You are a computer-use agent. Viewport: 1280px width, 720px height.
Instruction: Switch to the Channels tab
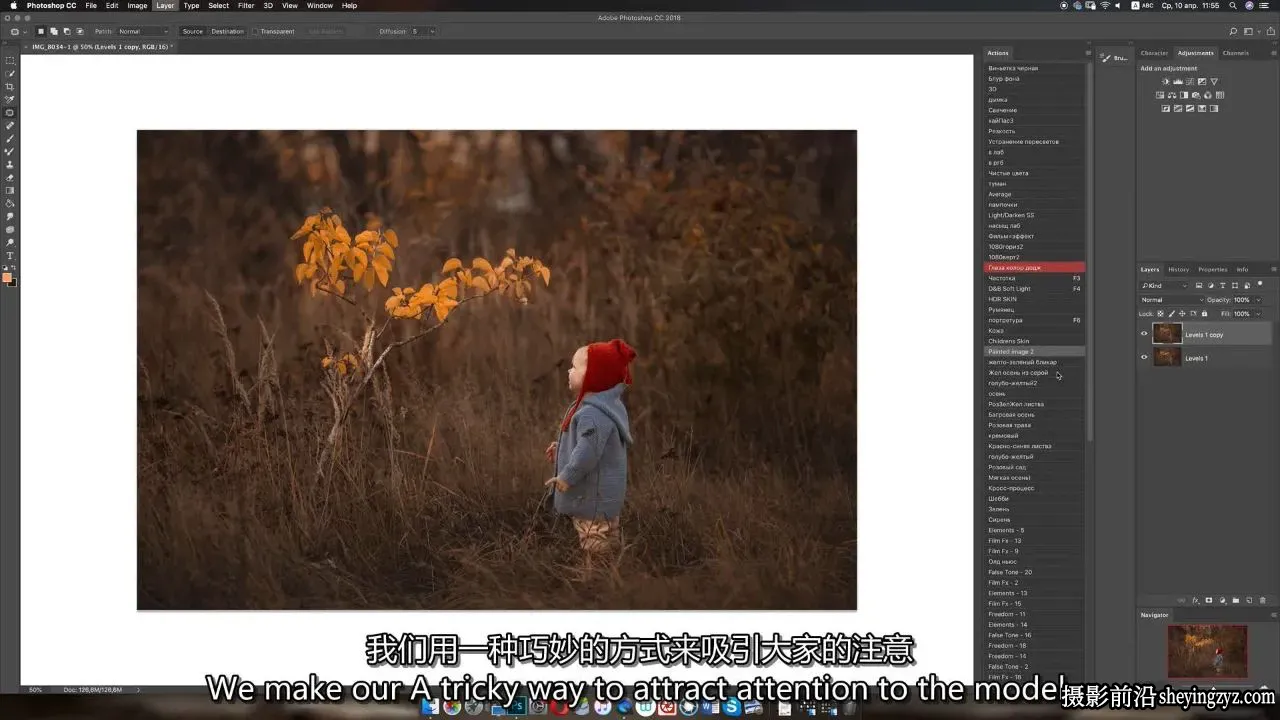click(x=1236, y=53)
